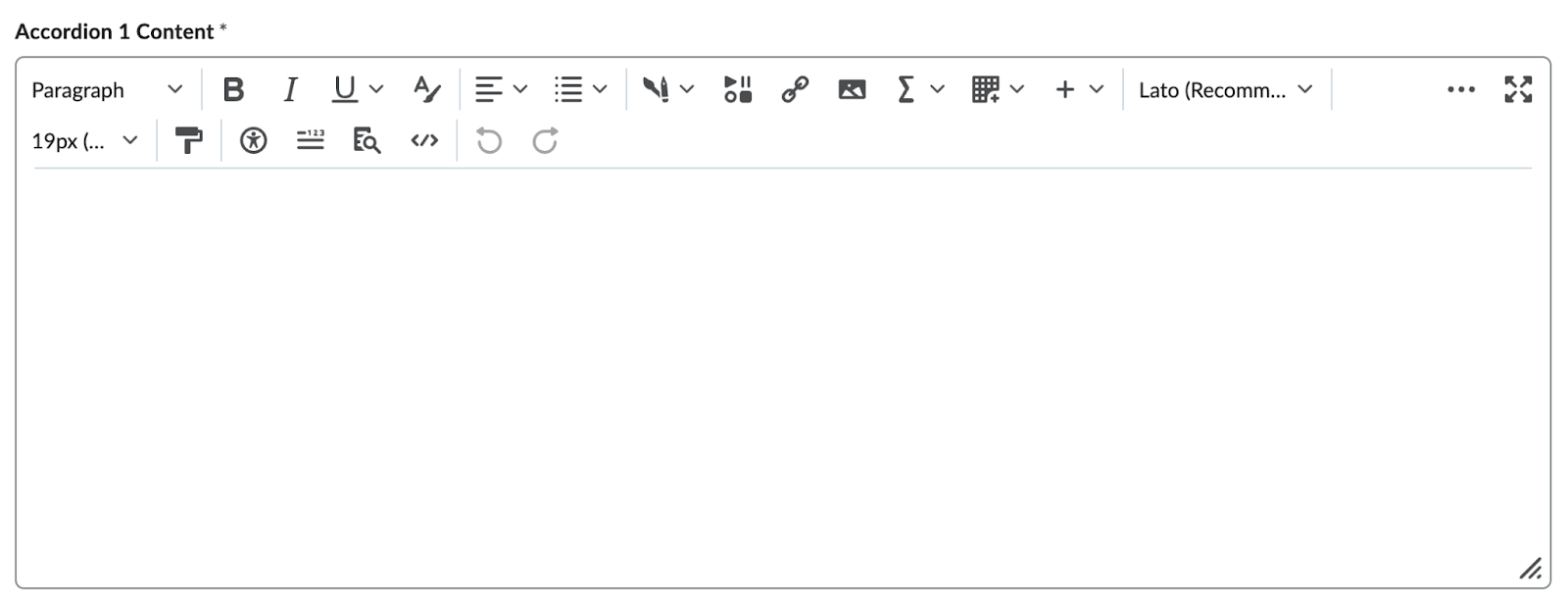
Task: Open the Insert Stuff media icon
Action: click(738, 89)
